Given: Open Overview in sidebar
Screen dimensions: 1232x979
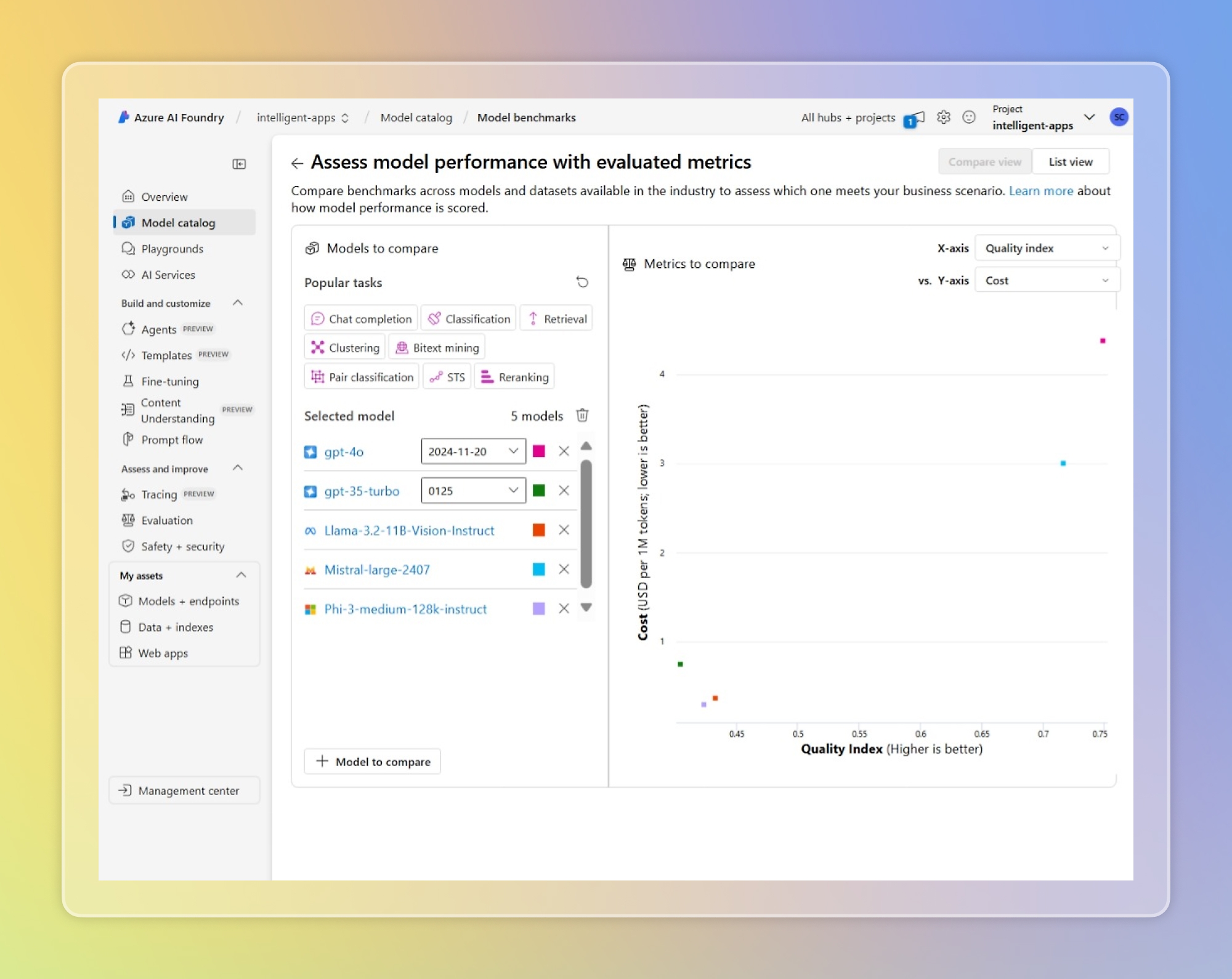Looking at the screenshot, I should [185, 196].
